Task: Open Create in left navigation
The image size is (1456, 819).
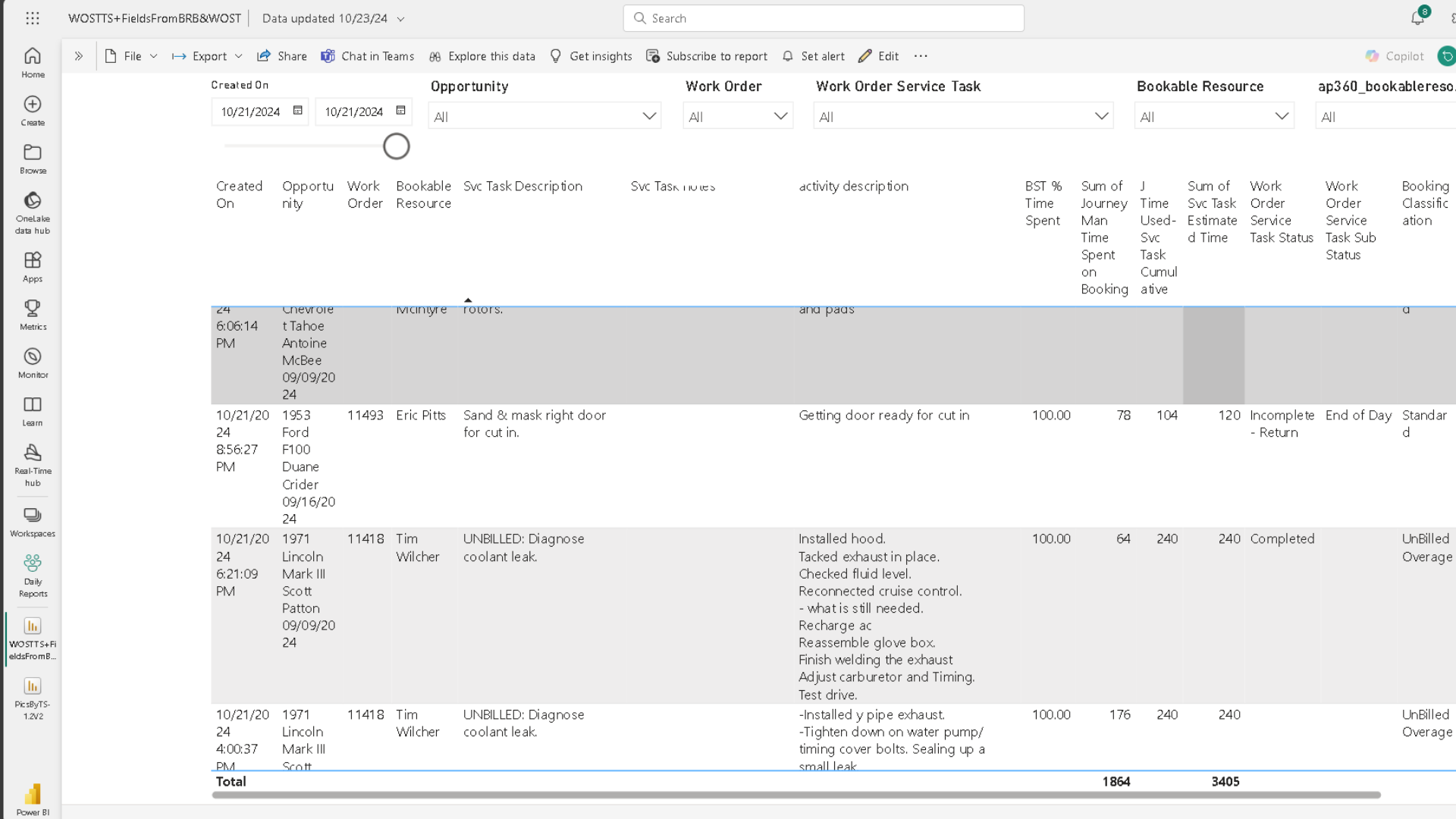Action: click(x=33, y=111)
